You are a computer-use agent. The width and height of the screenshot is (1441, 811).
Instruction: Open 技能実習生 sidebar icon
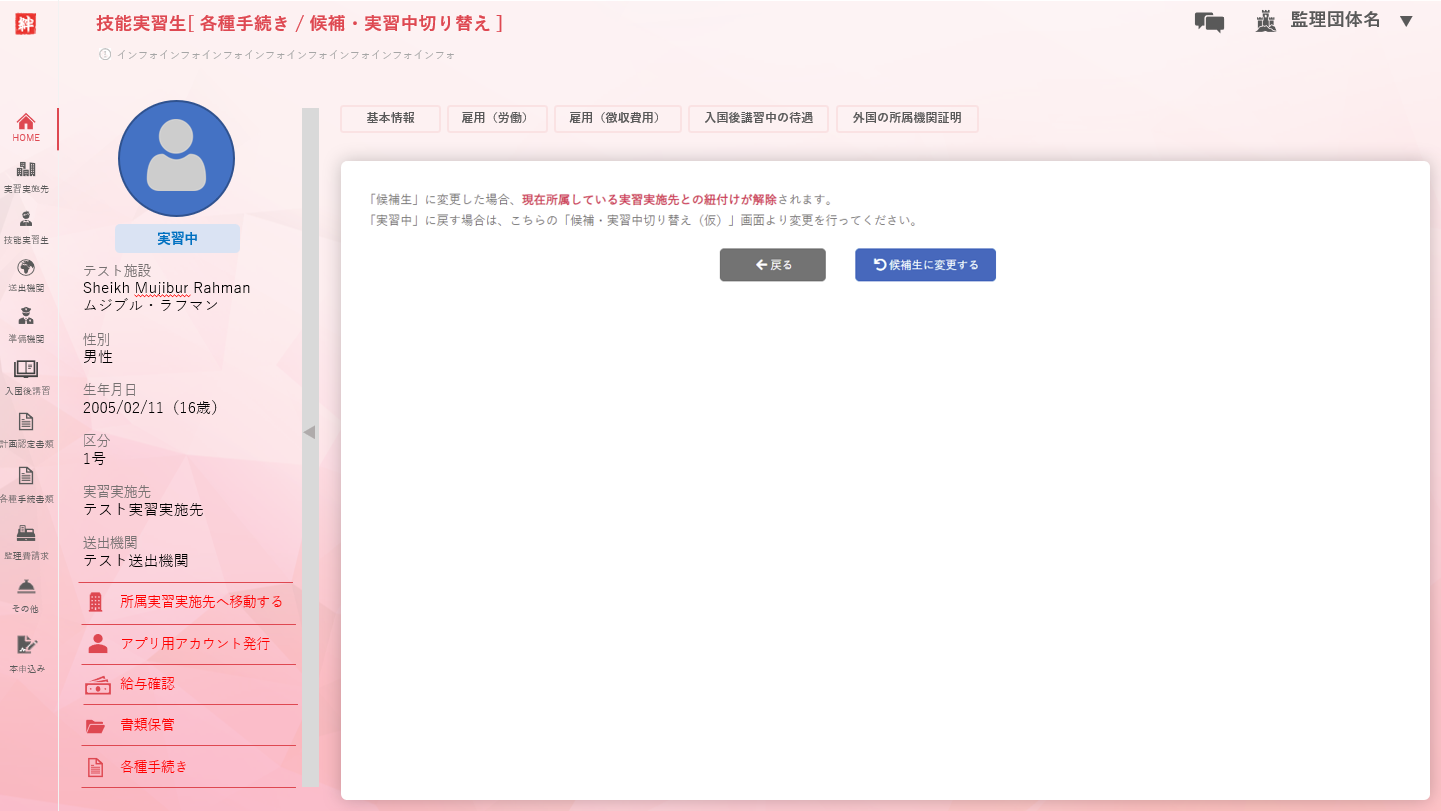coord(27,220)
